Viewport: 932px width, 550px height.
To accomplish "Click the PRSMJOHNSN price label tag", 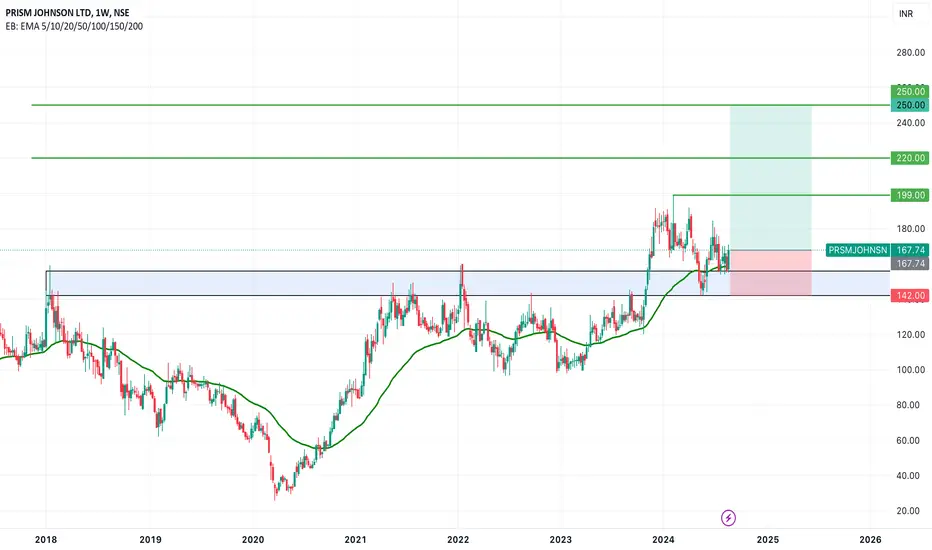I will click(x=858, y=250).
